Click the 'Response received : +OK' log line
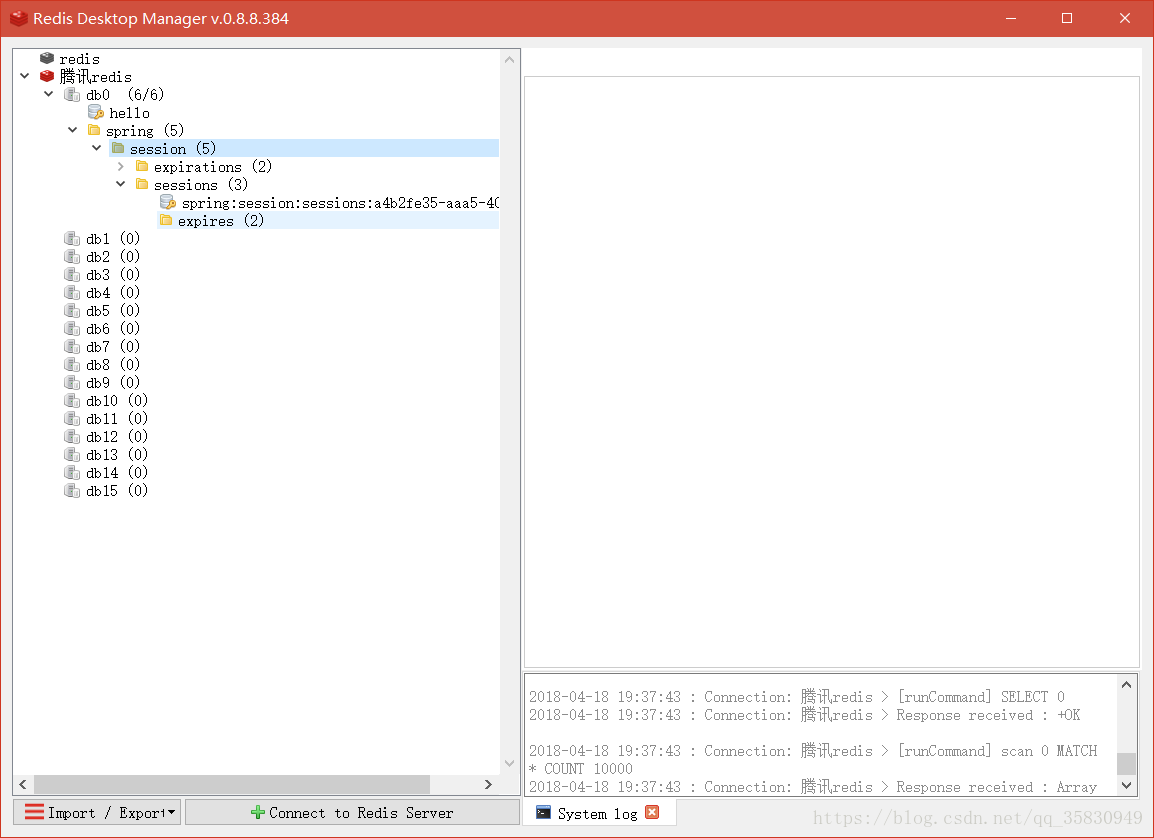The height and width of the screenshot is (838, 1154). click(x=804, y=715)
